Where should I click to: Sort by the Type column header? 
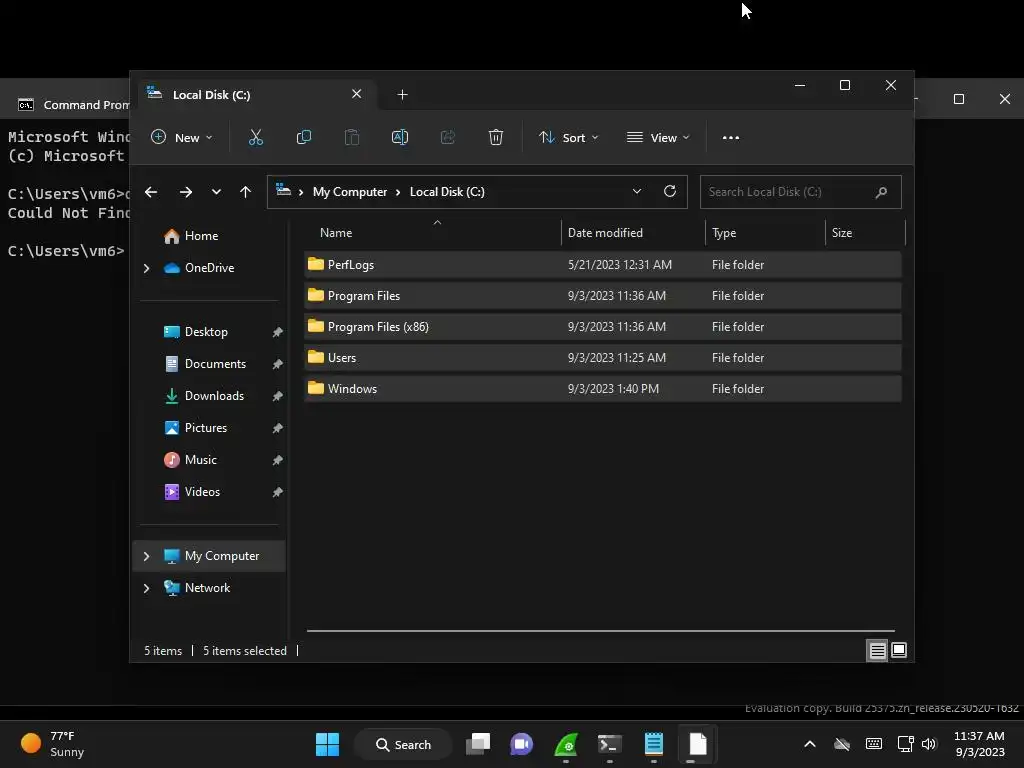coord(765,233)
